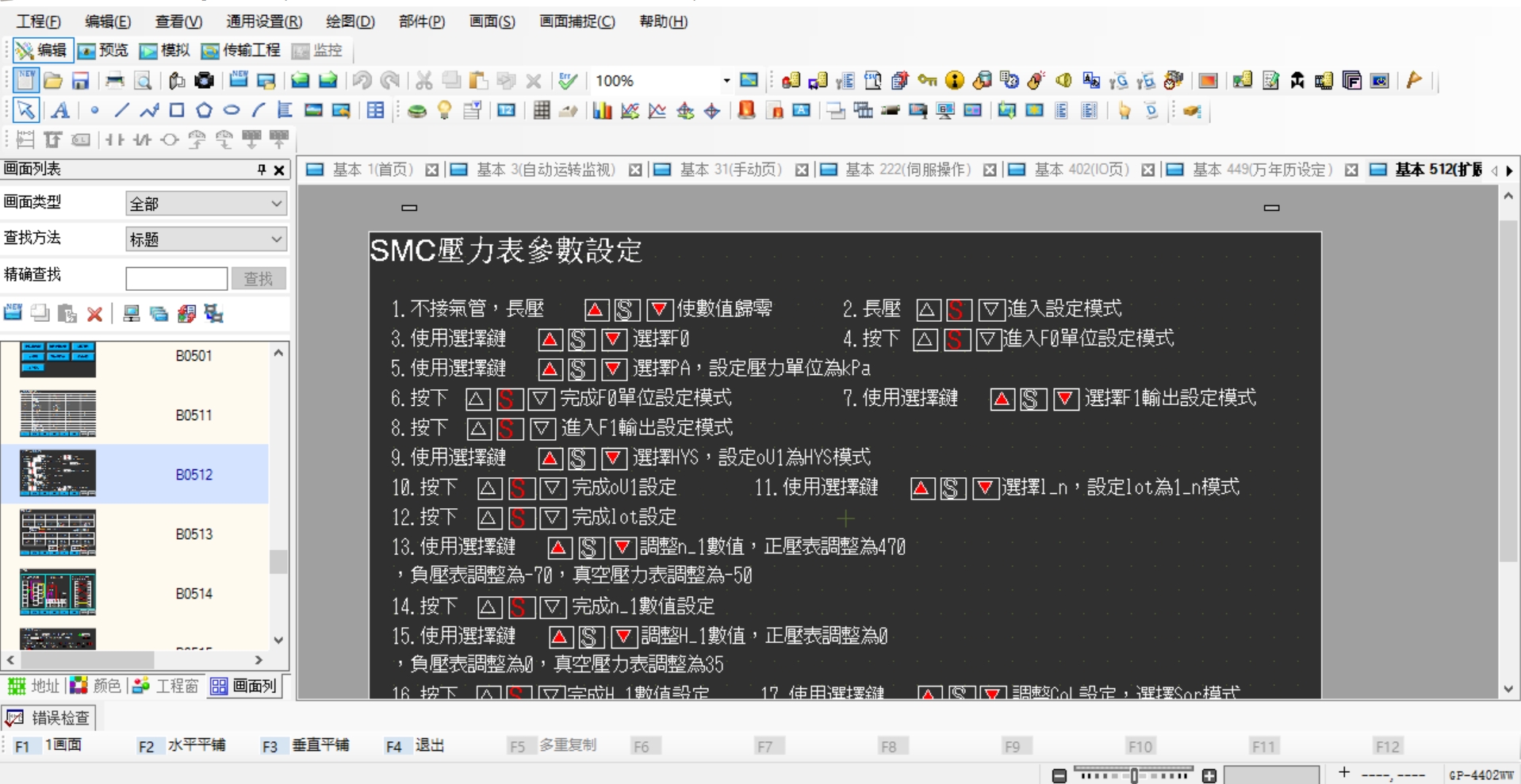Click the F4 退出 function key
This screenshot has width=1521, height=784.
click(415, 746)
